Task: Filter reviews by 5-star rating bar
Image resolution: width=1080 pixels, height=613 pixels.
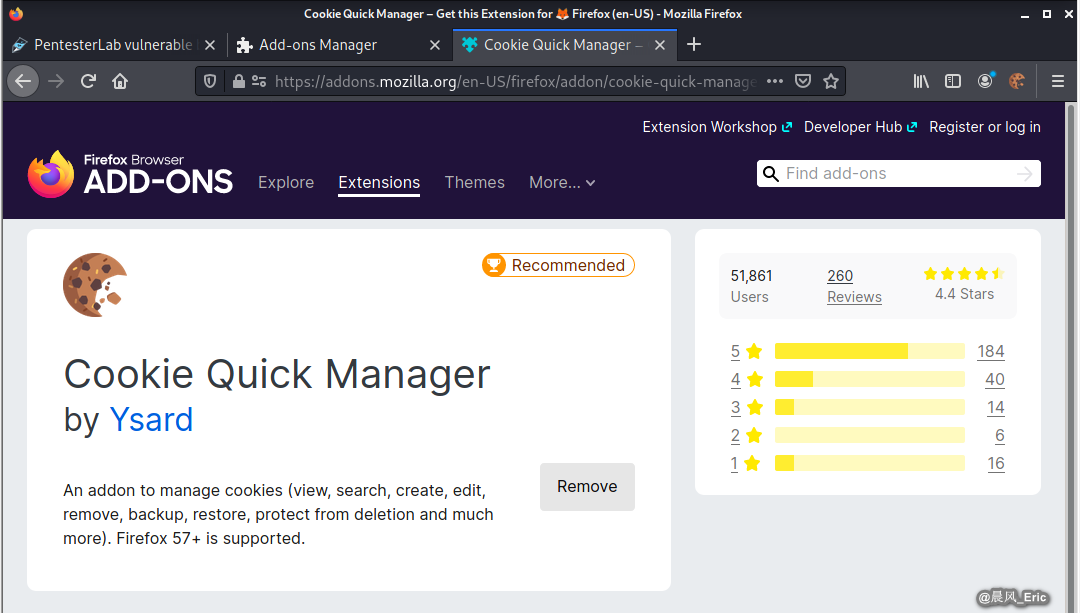Action: pyautogui.click(x=868, y=351)
